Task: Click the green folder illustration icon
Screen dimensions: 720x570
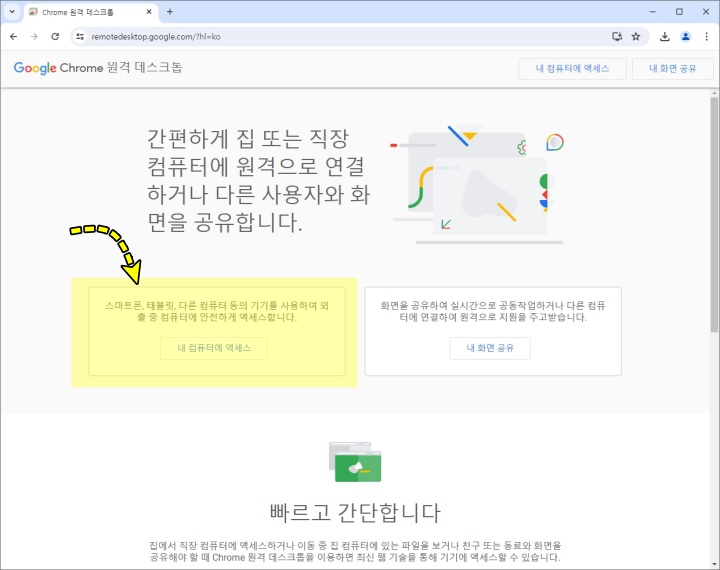Action: (x=355, y=462)
